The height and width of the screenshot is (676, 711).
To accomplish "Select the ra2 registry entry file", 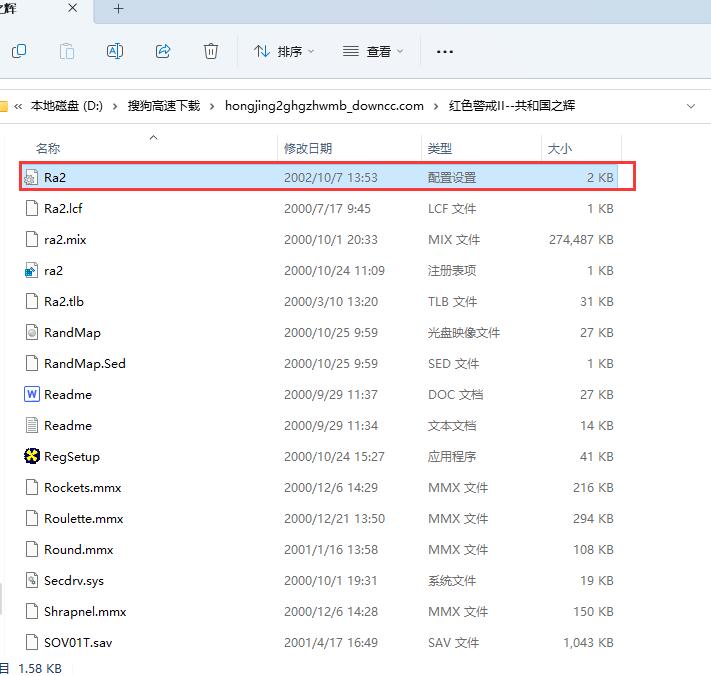I will 321,270.
